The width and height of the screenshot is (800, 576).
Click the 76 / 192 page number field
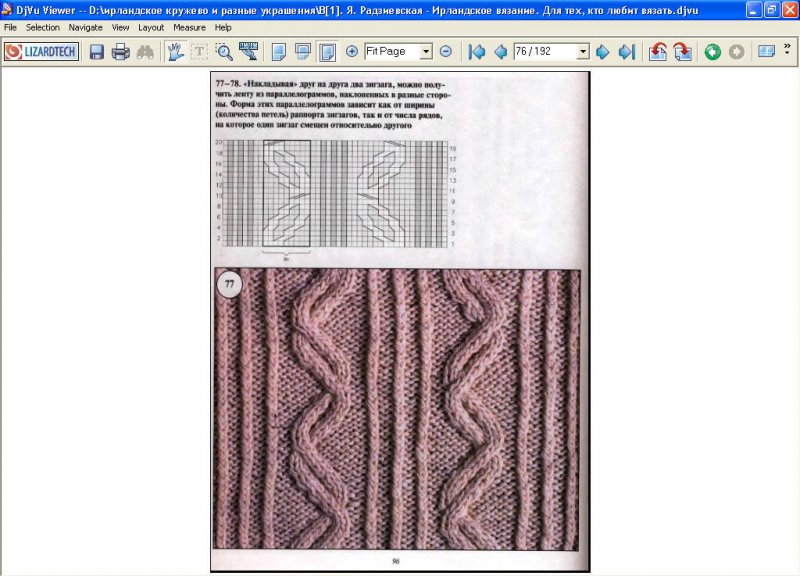[x=545, y=52]
